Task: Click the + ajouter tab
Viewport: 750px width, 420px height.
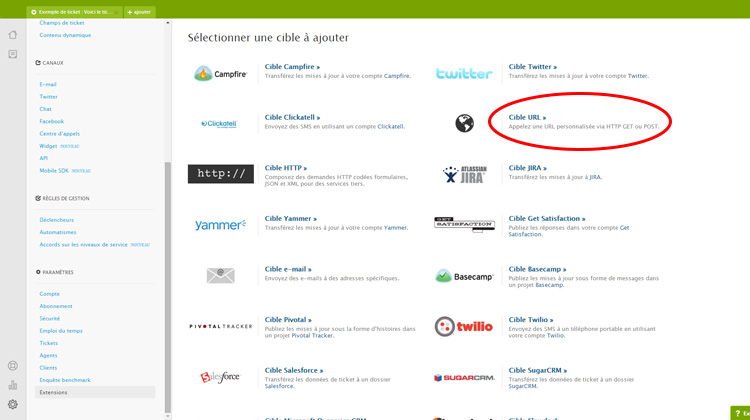Action: [139, 12]
